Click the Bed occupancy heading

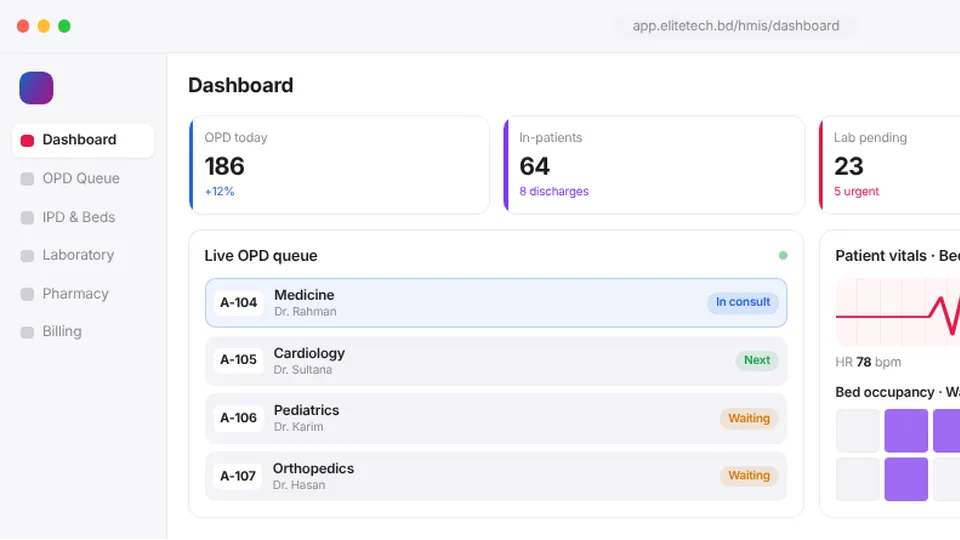898,392
